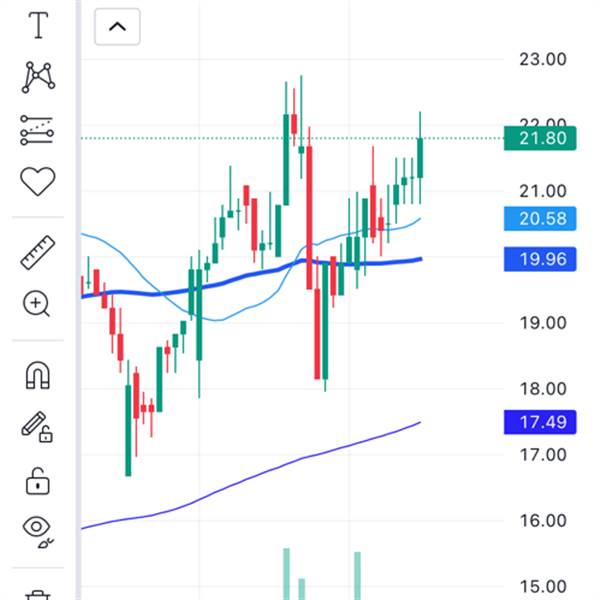Click the 20.58 indicator value label
This screenshot has height=600, width=600.
pos(540,218)
